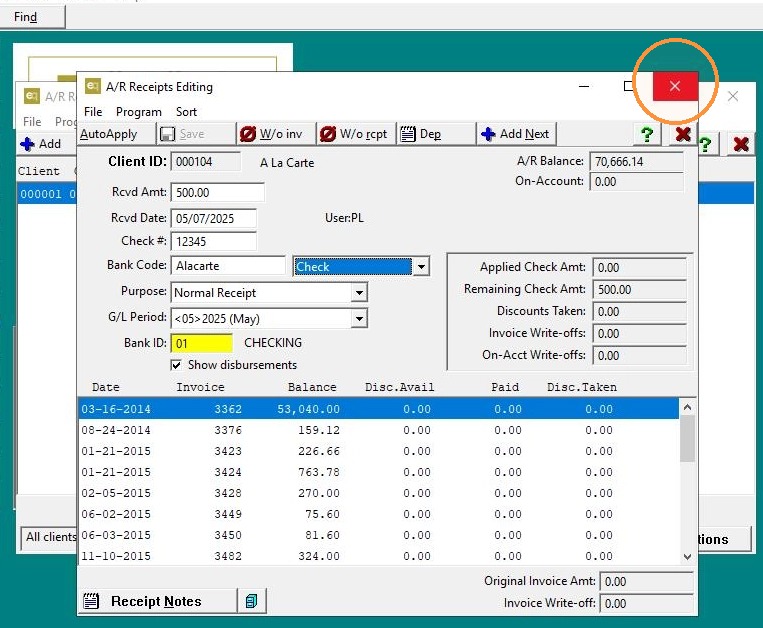Expand the Purpose Normal Receipt dropdown
The image size is (763, 628).
click(359, 293)
